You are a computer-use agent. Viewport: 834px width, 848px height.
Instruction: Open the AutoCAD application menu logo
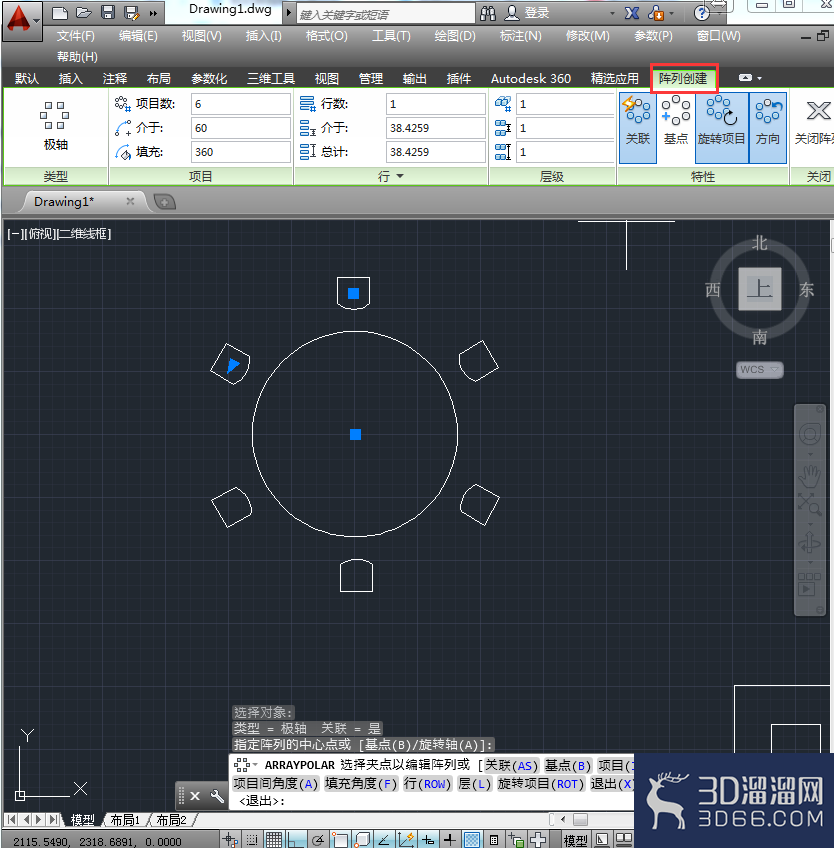pyautogui.click(x=21, y=21)
